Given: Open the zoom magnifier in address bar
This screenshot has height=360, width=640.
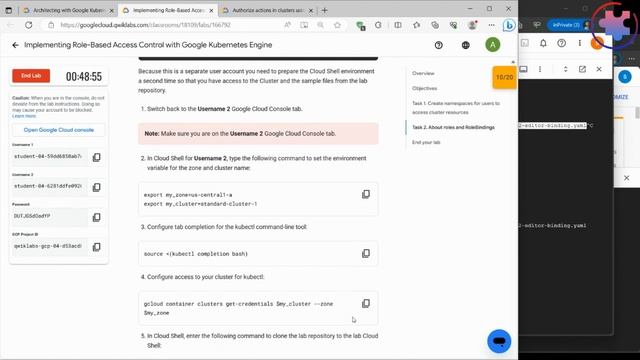Looking at the screenshot, I should coord(320,25).
